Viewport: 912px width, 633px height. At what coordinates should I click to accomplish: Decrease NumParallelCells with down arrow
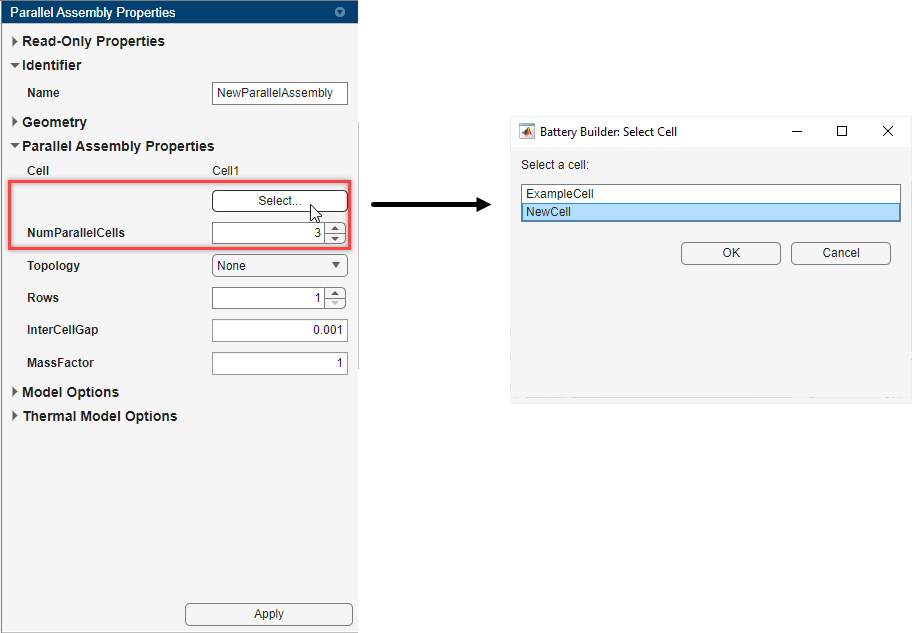[336, 239]
